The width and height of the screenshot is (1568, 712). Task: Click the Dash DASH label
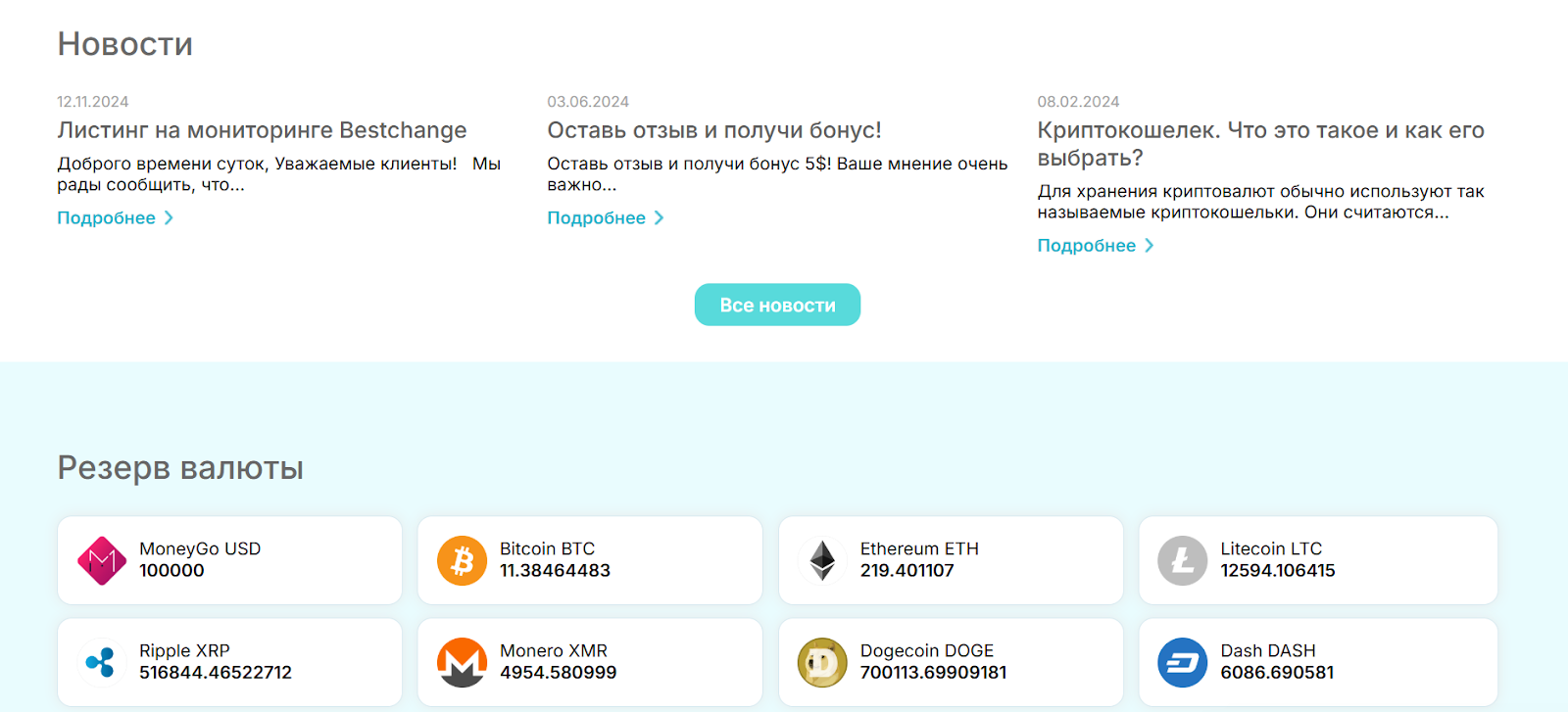pyautogui.click(x=1268, y=650)
